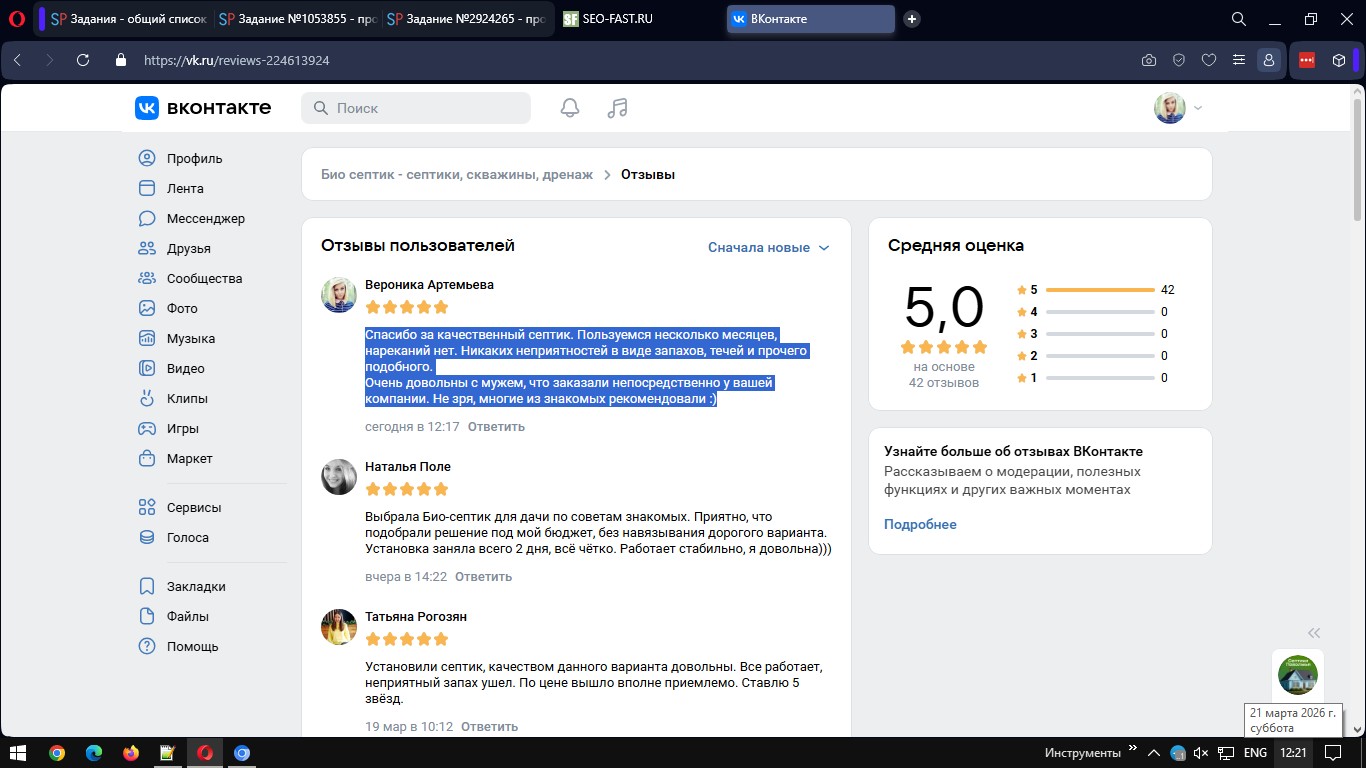1366x768 pixels.
Task: Open the browser profile icon
Action: point(1269,60)
